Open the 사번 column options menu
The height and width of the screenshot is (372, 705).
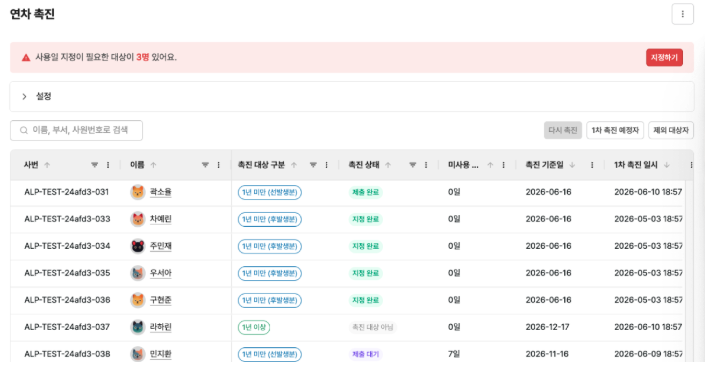[108, 165]
